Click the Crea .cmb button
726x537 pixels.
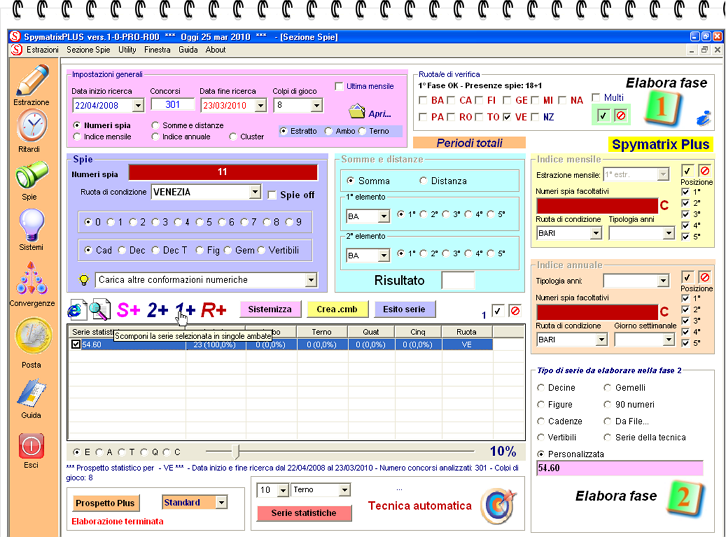point(337,309)
